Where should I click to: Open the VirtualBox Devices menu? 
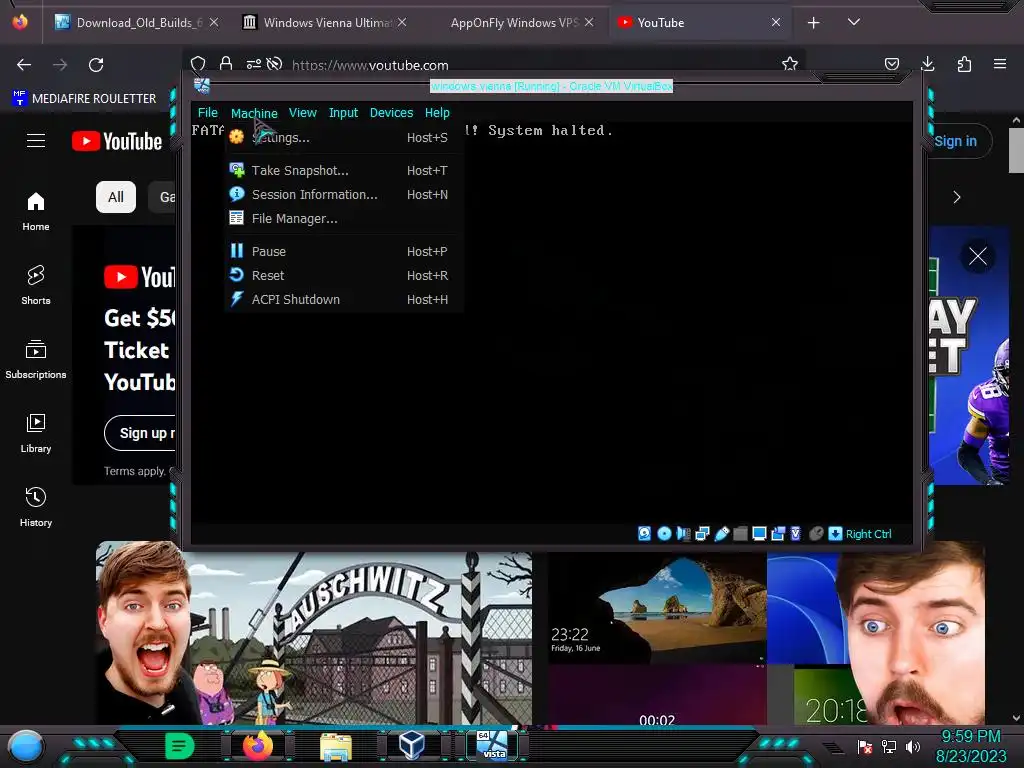tap(391, 112)
